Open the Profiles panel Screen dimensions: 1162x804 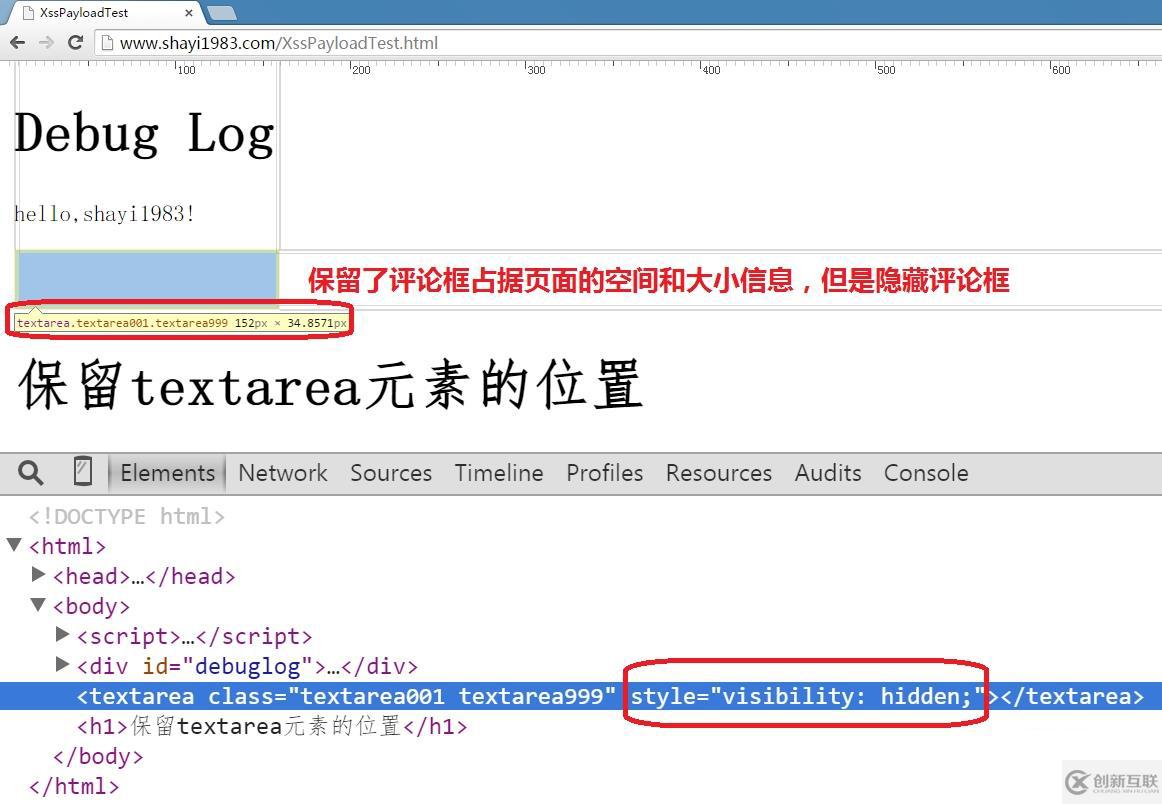click(x=605, y=473)
